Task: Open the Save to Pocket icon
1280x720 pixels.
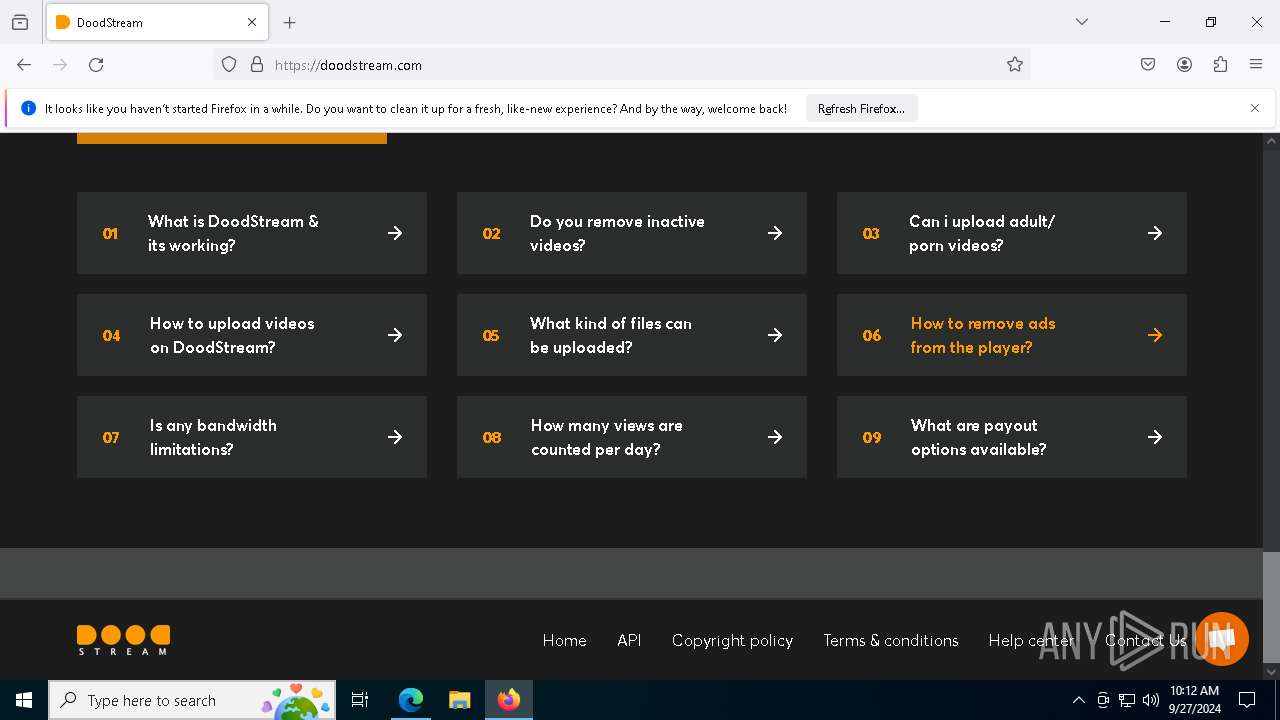Action: pos(1148,65)
